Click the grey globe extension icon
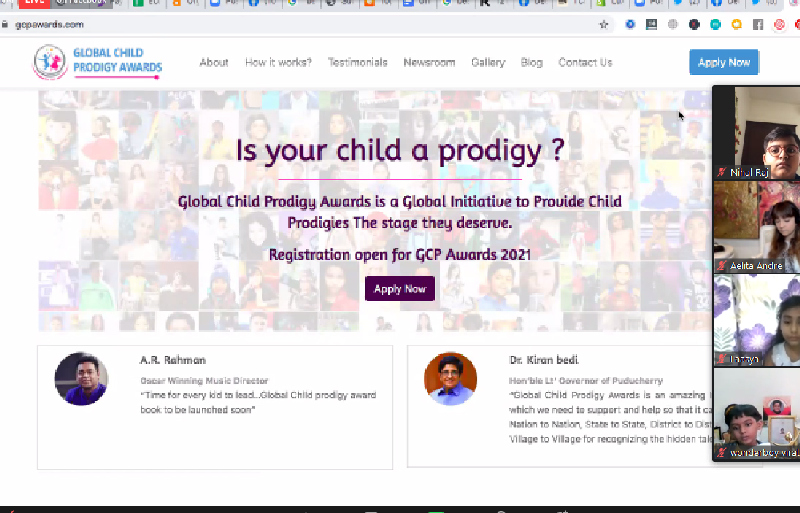 673,25
